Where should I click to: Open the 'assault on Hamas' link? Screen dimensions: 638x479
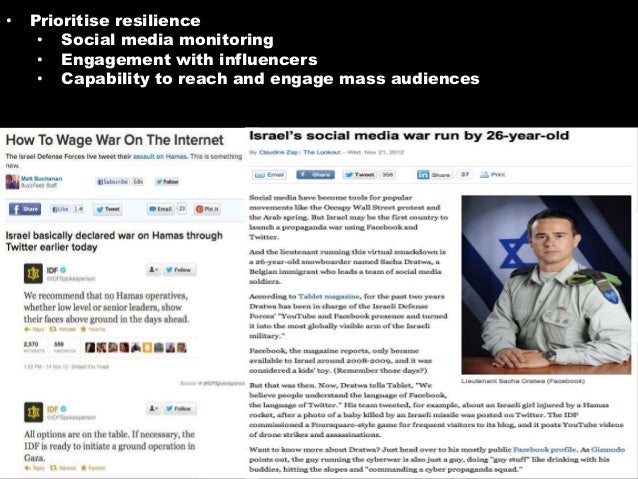[160, 156]
